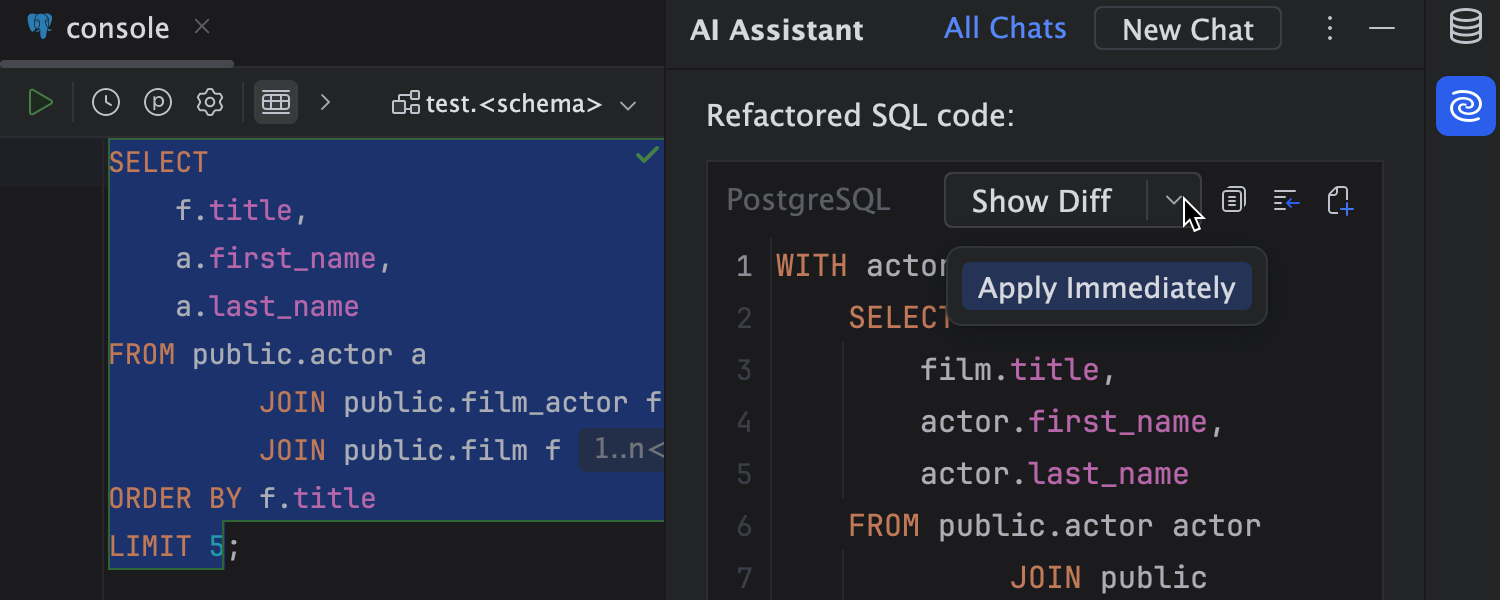Create new file from snippet icon
The width and height of the screenshot is (1500, 600).
[x=1340, y=201]
